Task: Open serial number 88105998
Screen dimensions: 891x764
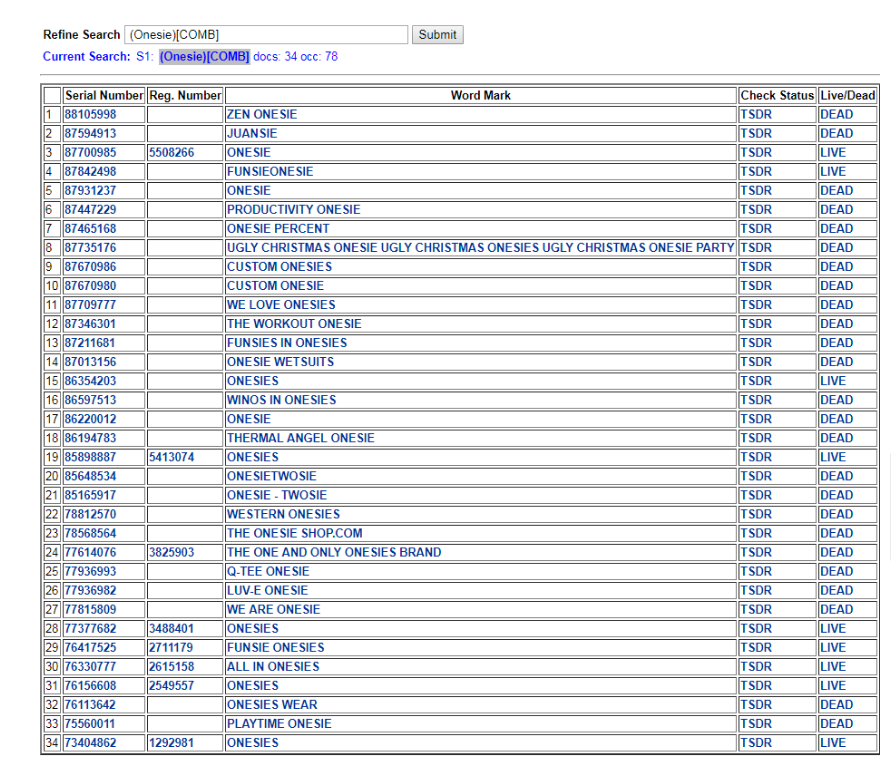Action: (90, 115)
